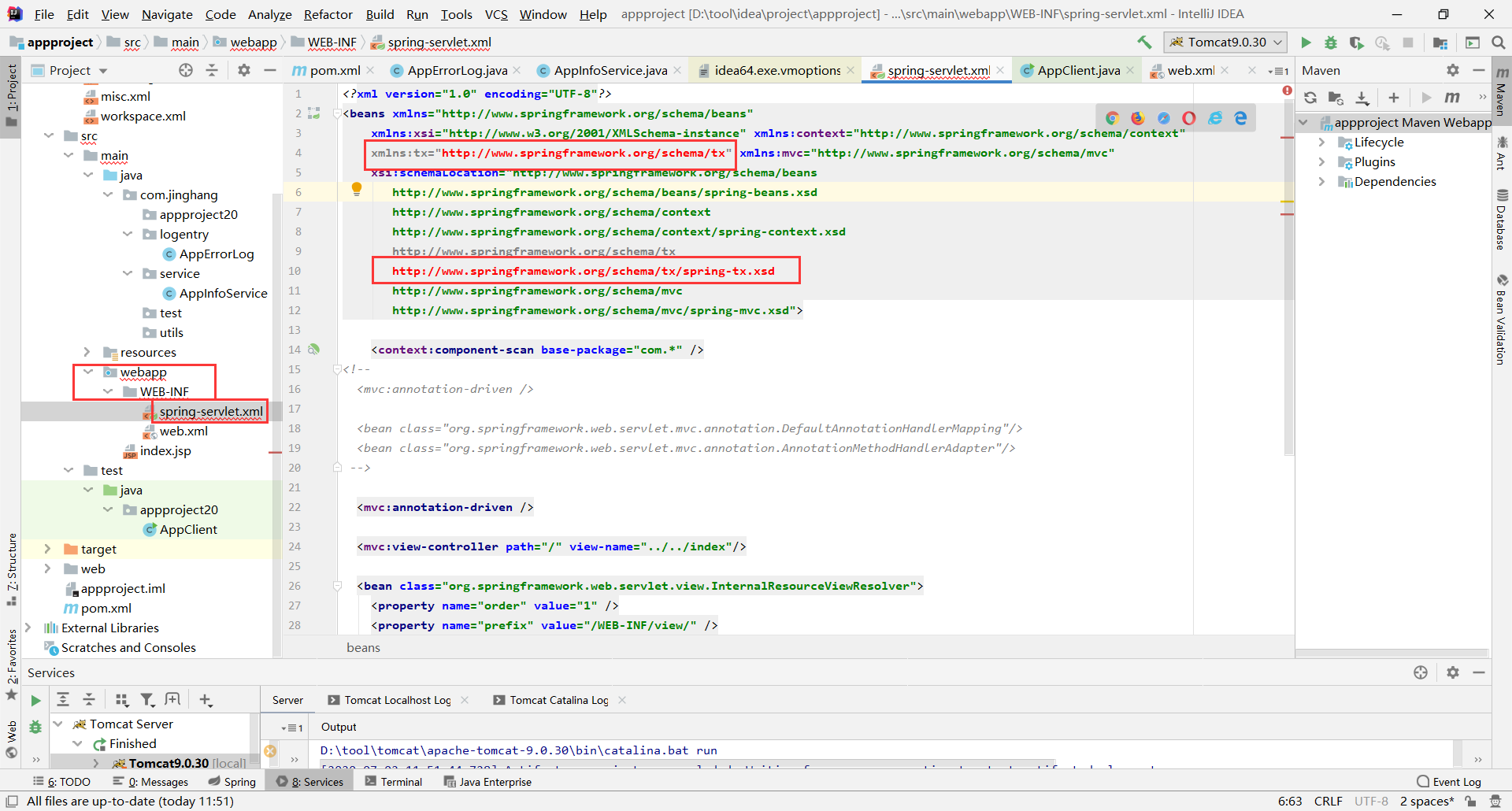Select the Firefox icon in the browser popup
Screen dimensions: 1512x811
[1137, 117]
